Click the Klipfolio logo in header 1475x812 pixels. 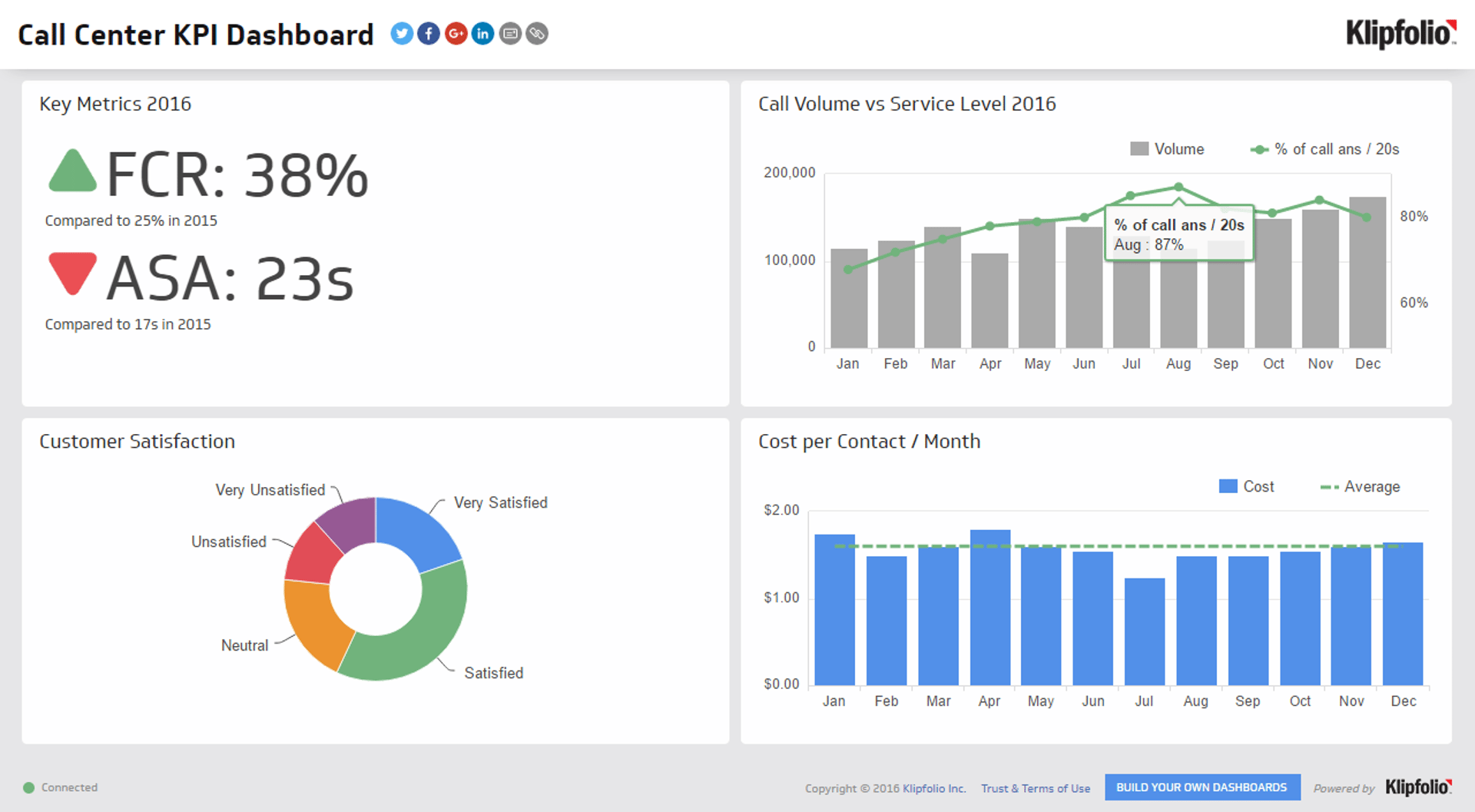[x=1400, y=34]
